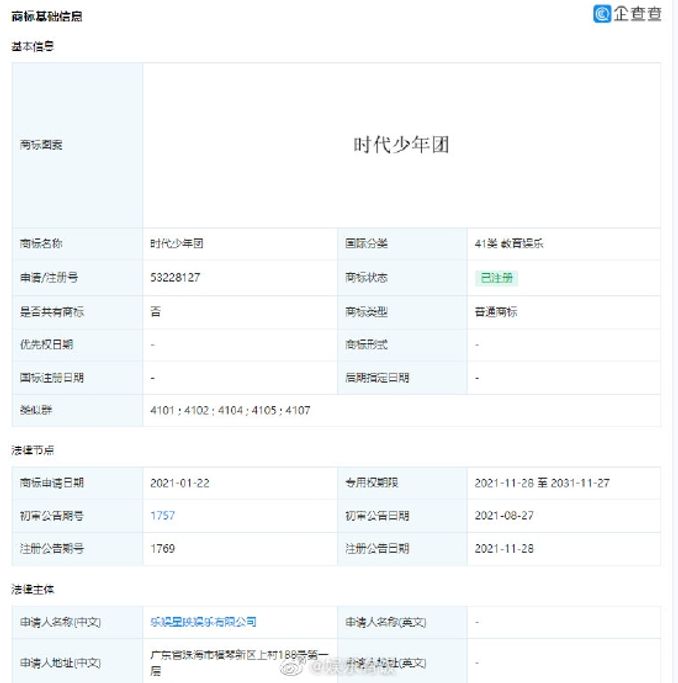Image resolution: width=678 pixels, height=683 pixels.
Task: Click registration number 53228127
Action: pos(175,278)
